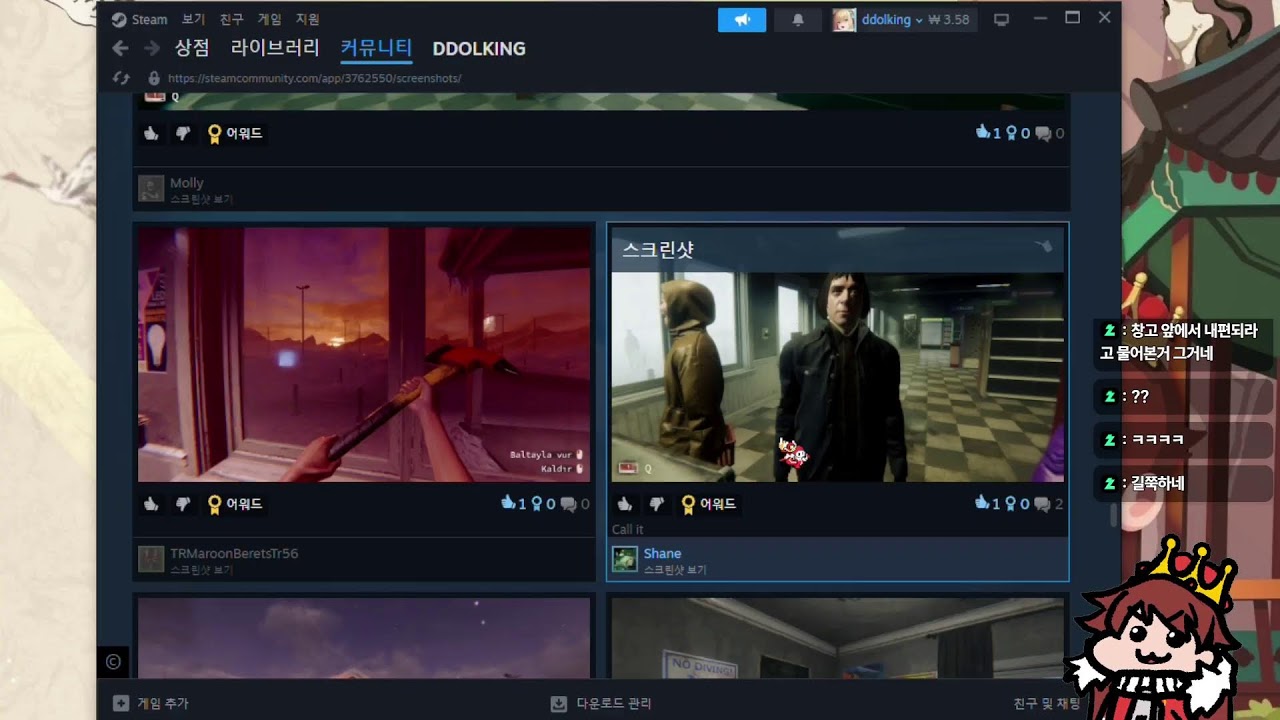Screen dimensions: 1280x720
Task: Give an 어워드 to TRMaroonBeretsTr56's screenshot
Action: coord(235,504)
